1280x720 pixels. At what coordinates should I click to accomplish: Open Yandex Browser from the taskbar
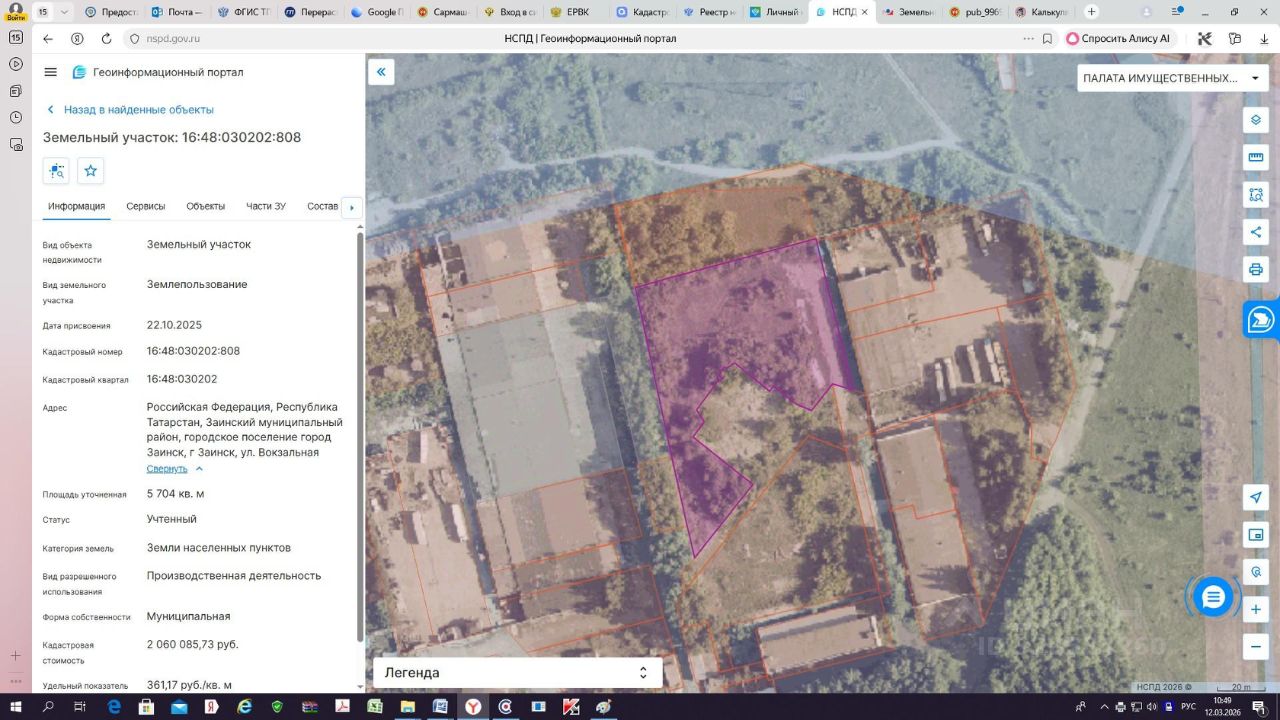pos(472,707)
